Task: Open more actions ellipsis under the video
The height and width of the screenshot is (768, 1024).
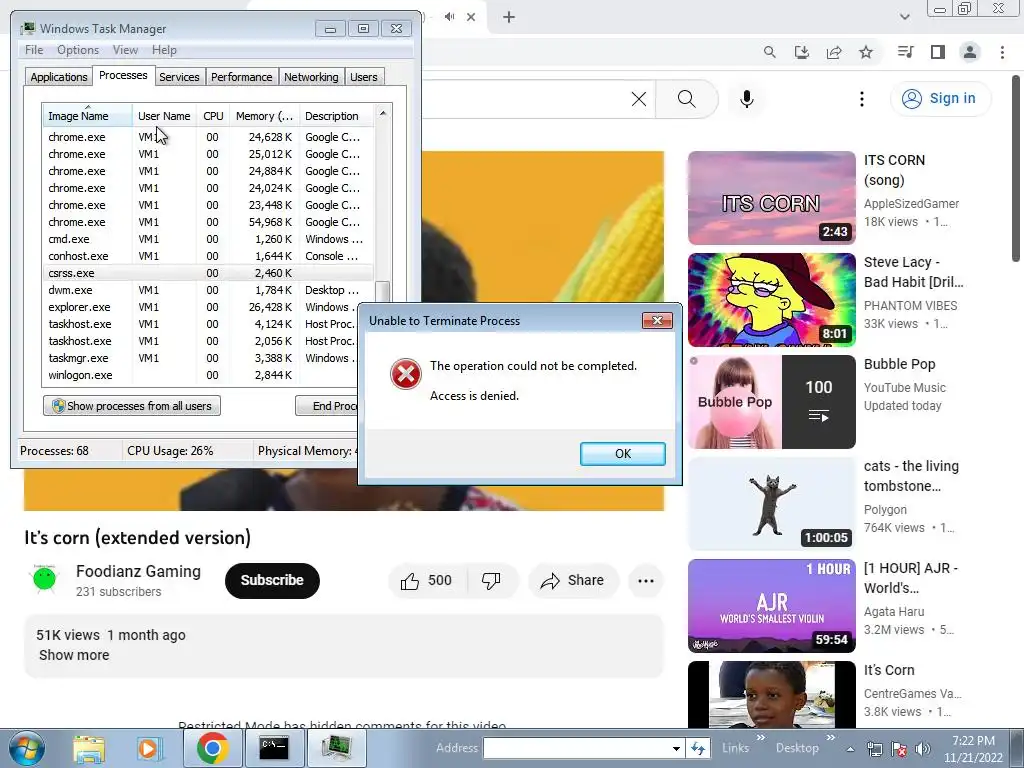Action: (x=645, y=580)
